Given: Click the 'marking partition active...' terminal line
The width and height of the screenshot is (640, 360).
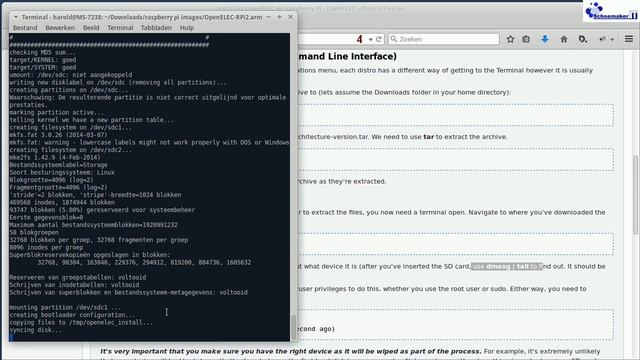Looking at the screenshot, I should (x=56, y=112).
